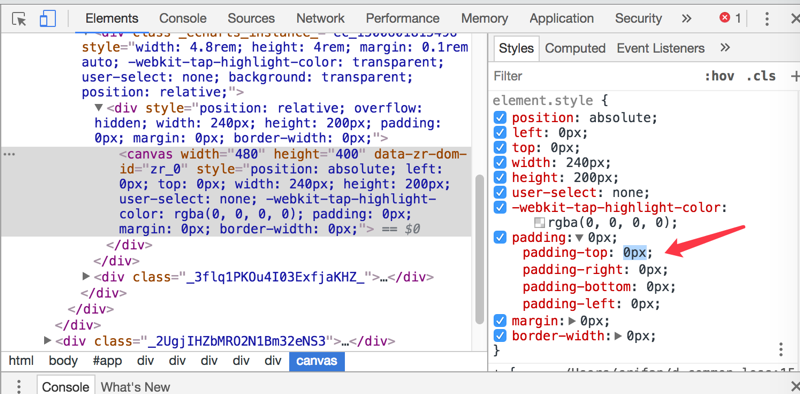Open the Memory panel tab
The height and width of the screenshot is (394, 800).
point(485,18)
